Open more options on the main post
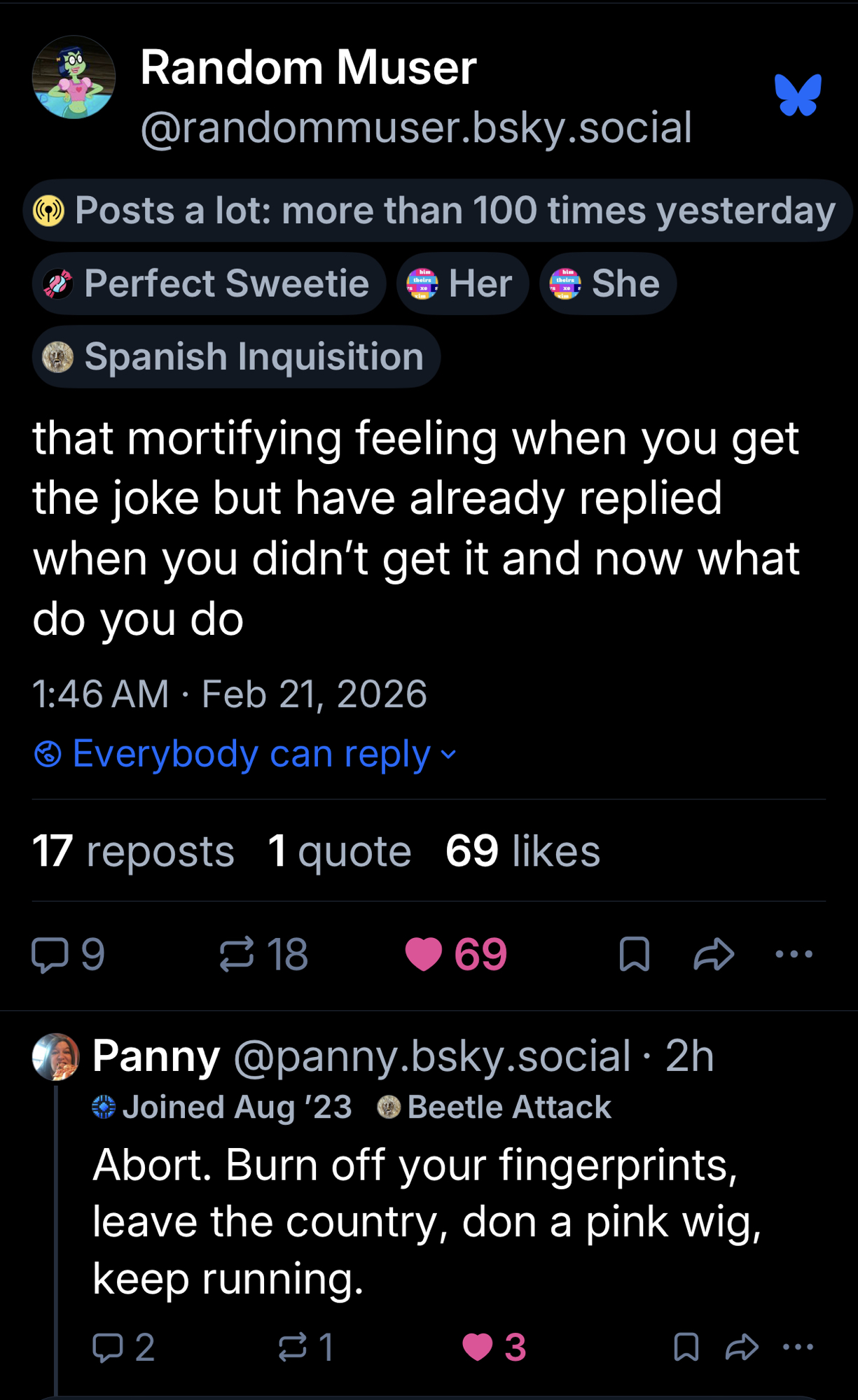858x1400 pixels. click(x=794, y=954)
